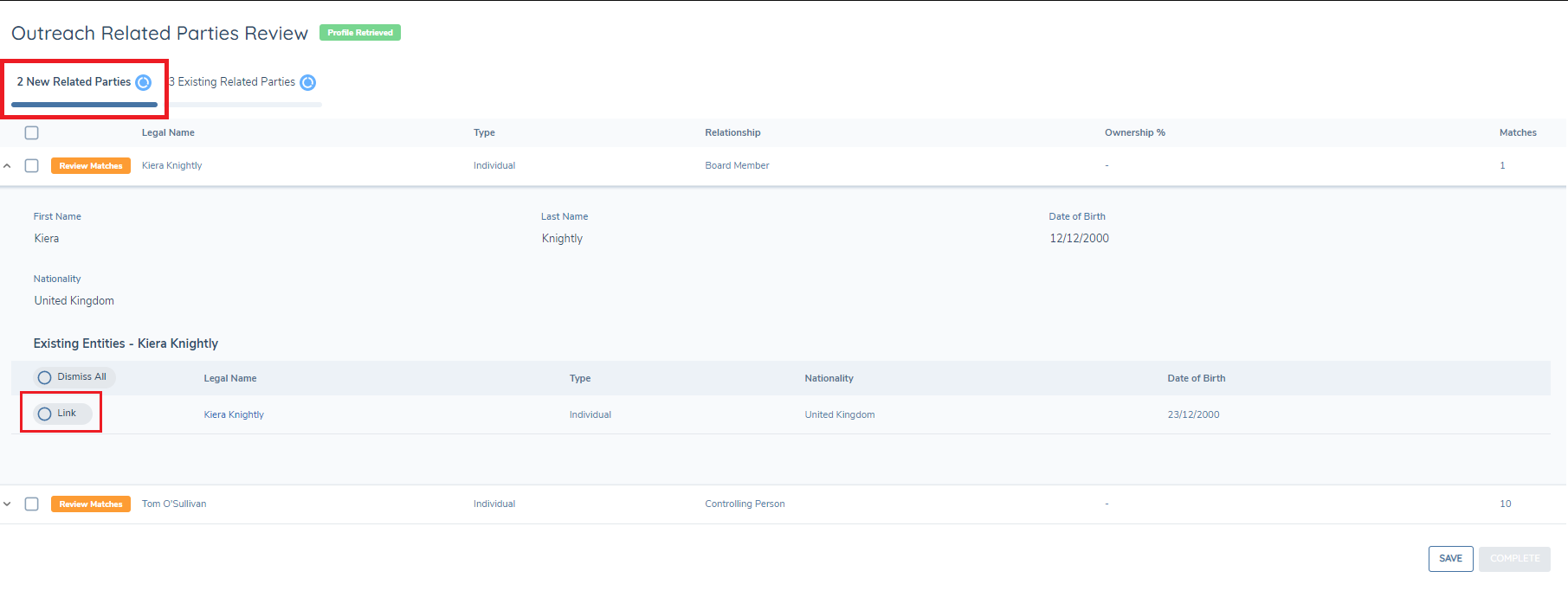Click the green Profile Retrieved badge
The width and height of the screenshot is (1568, 597).
pyautogui.click(x=360, y=33)
